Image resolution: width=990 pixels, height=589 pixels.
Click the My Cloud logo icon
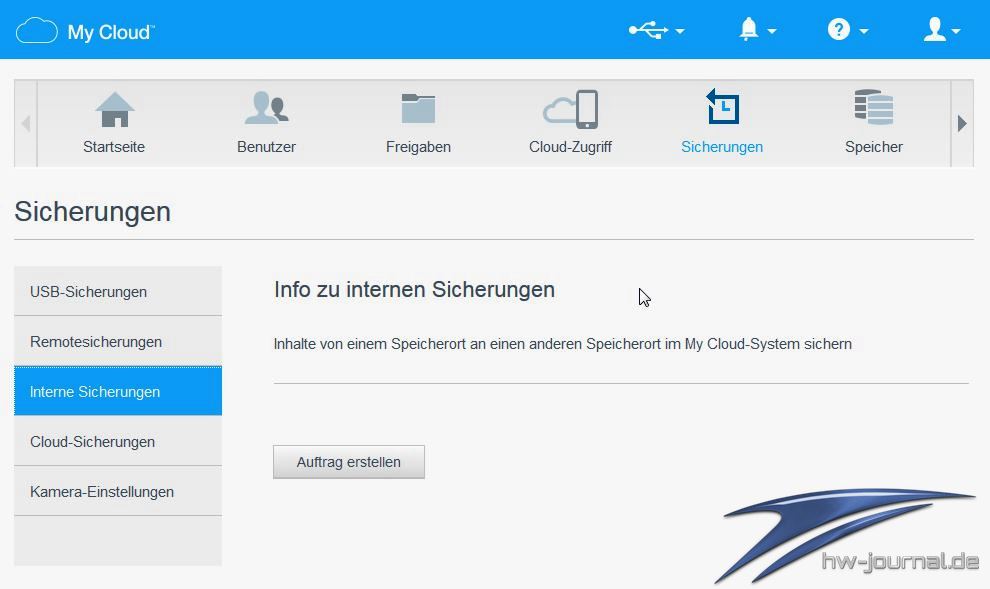click(x=37, y=31)
